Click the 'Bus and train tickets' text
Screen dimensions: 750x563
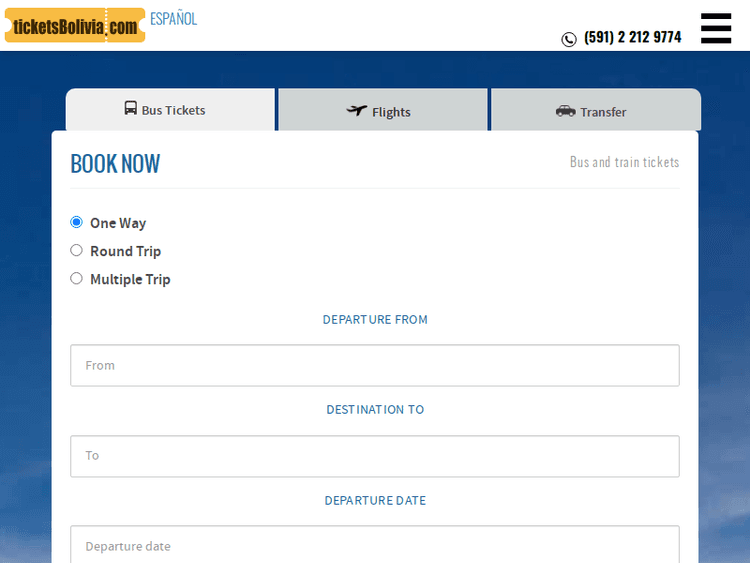[624, 162]
